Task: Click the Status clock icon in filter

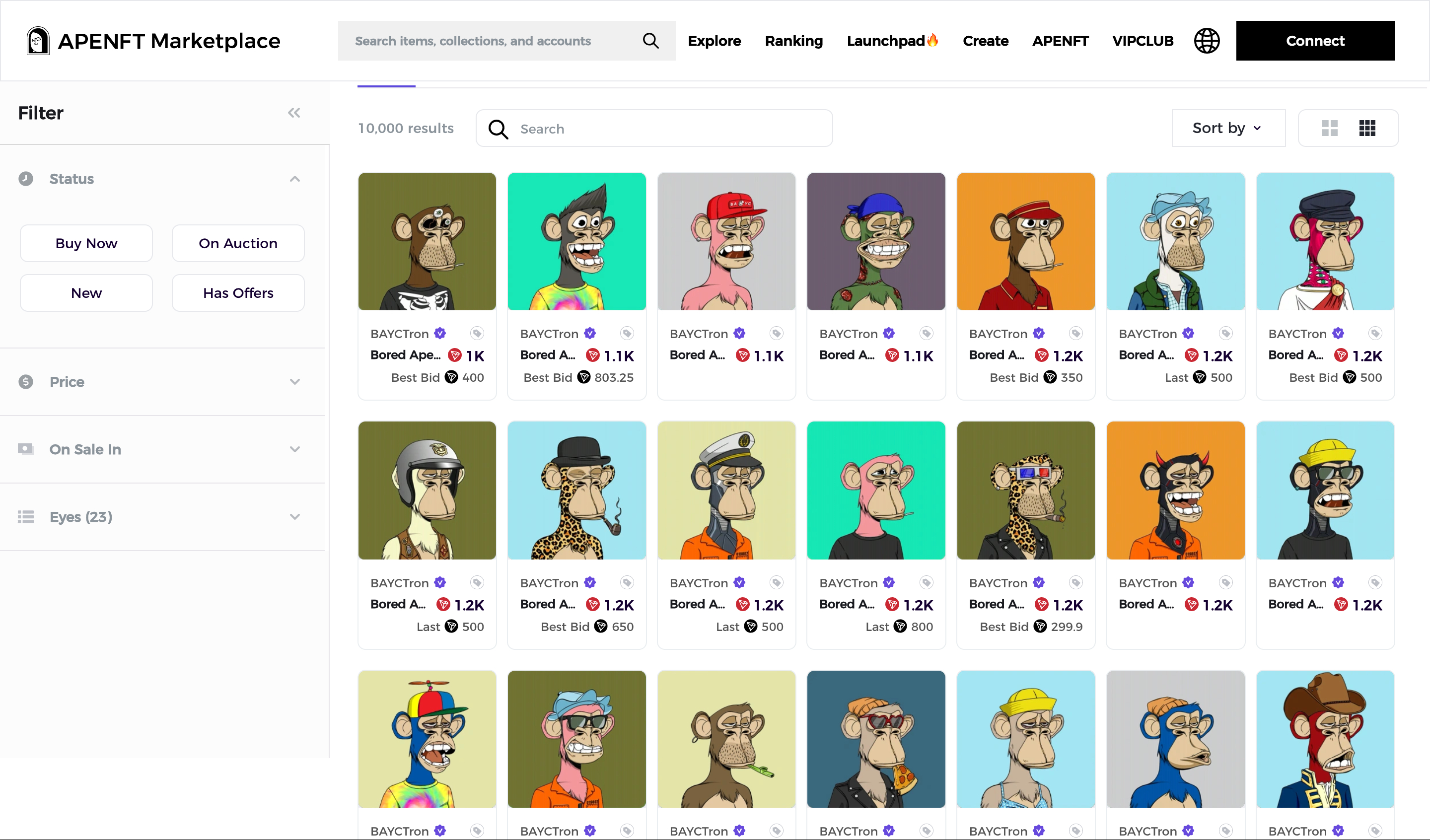Action: coord(25,179)
